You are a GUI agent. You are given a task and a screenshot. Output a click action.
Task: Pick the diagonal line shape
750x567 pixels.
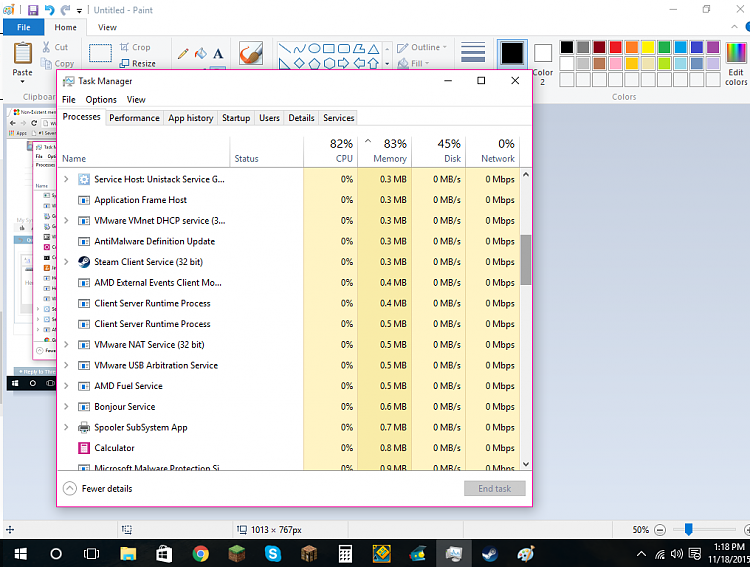pos(285,48)
